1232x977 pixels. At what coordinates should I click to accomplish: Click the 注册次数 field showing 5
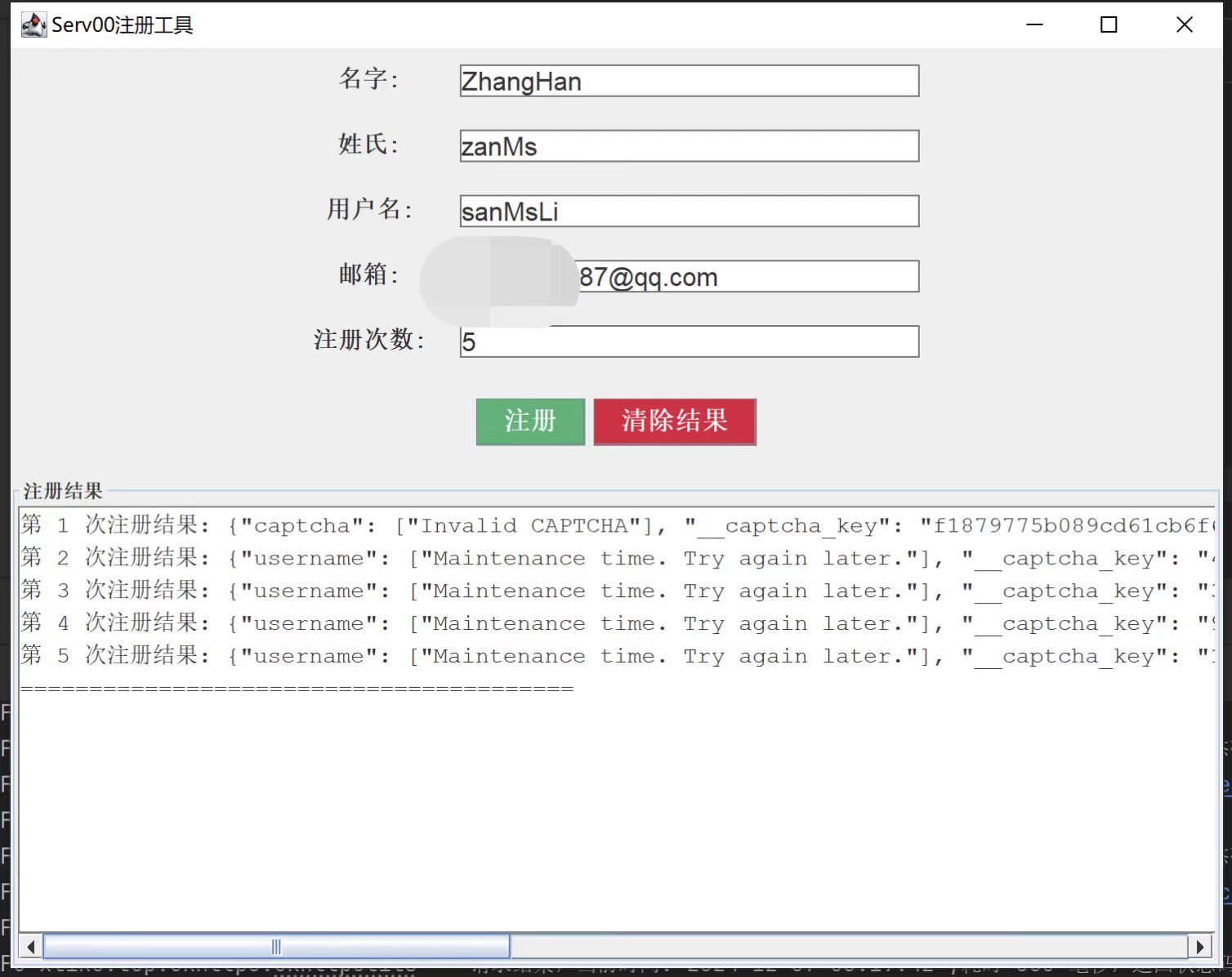690,341
